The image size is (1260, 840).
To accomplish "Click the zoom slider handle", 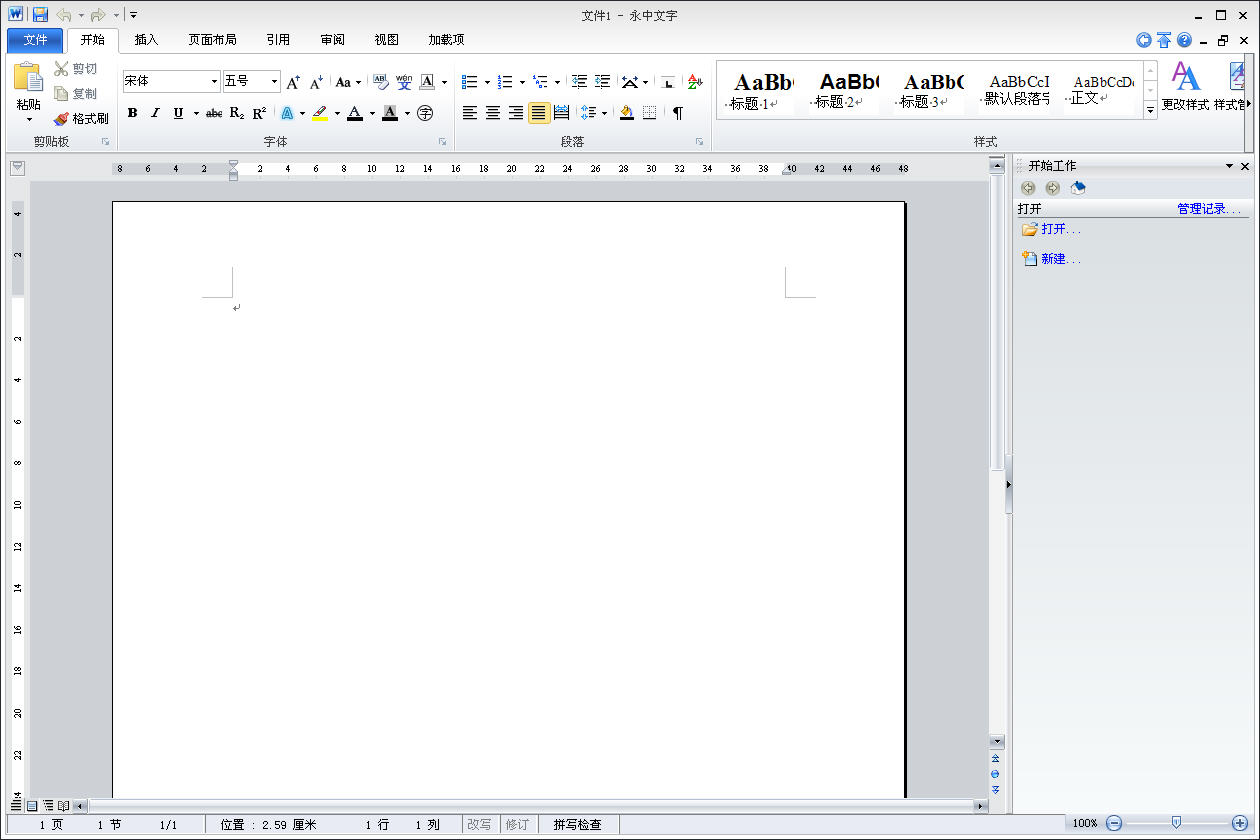I will [x=1176, y=823].
